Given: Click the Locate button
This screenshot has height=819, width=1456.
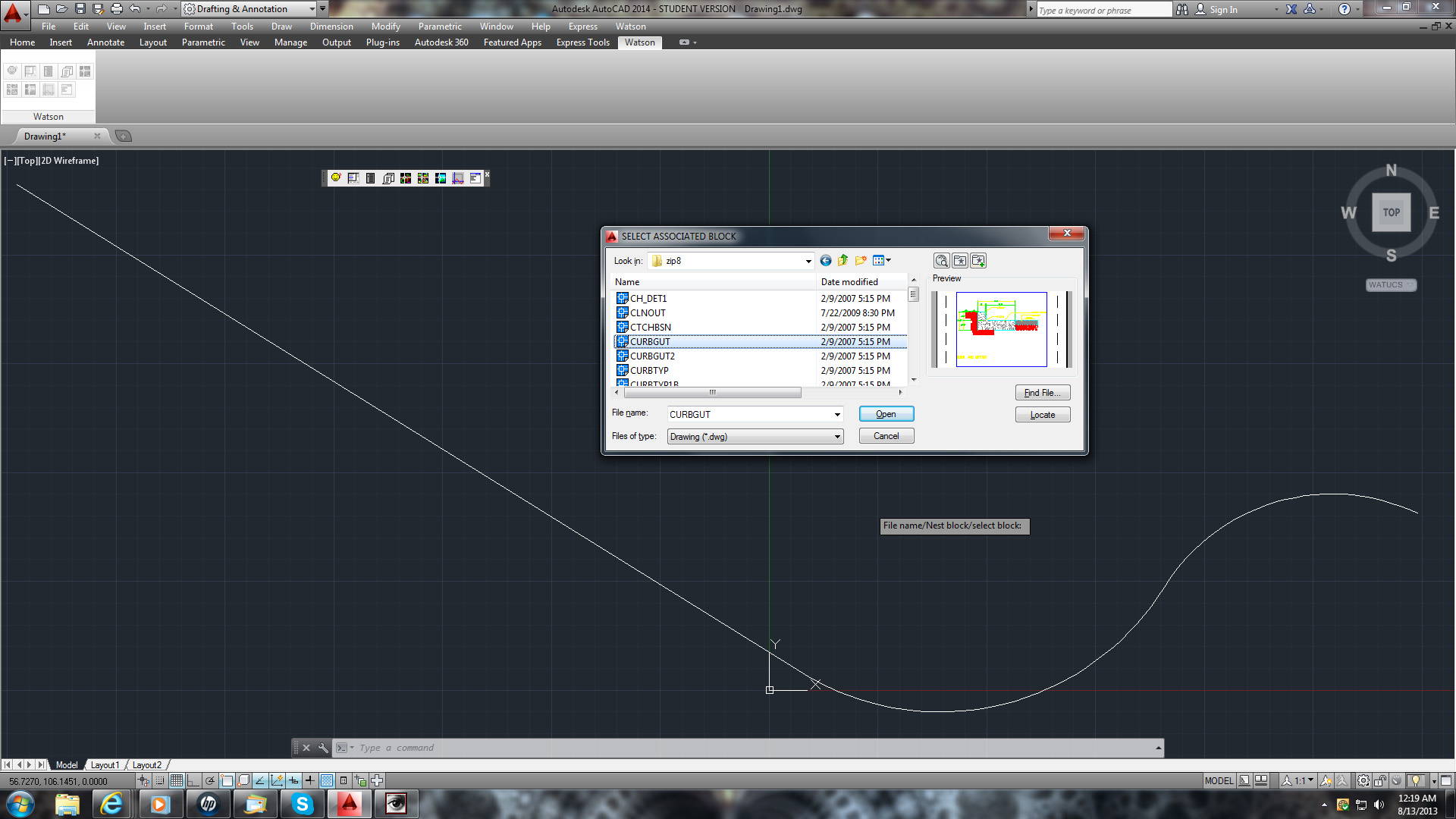Looking at the screenshot, I should tap(1042, 415).
